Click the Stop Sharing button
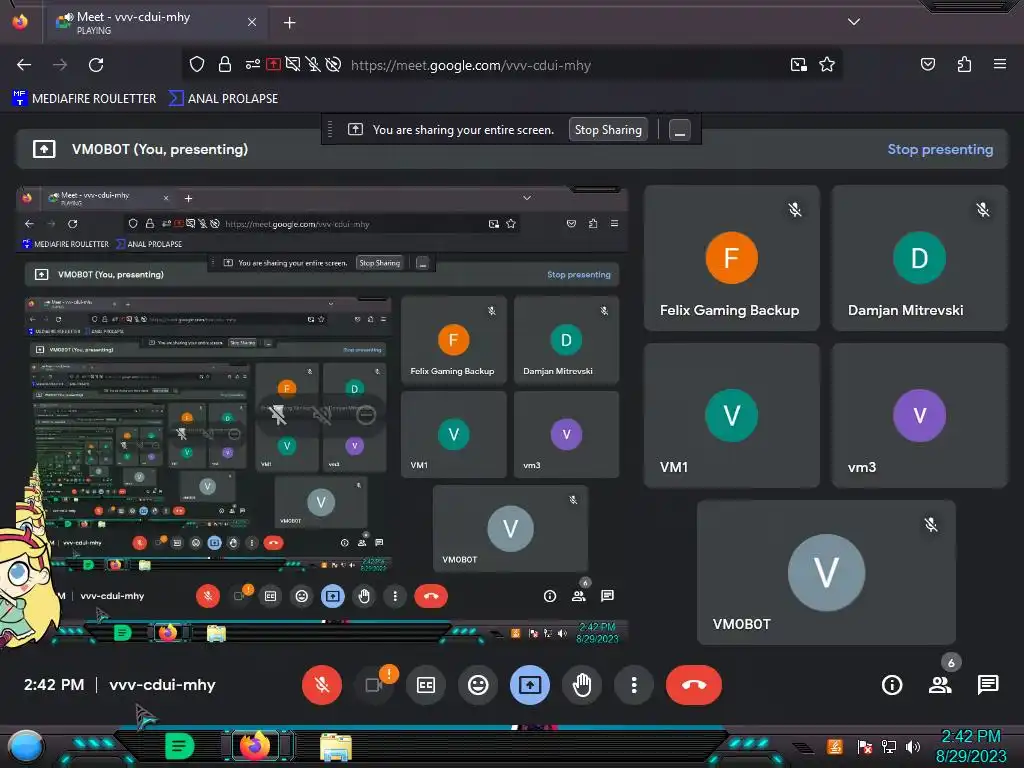The width and height of the screenshot is (1024, 768). click(608, 130)
